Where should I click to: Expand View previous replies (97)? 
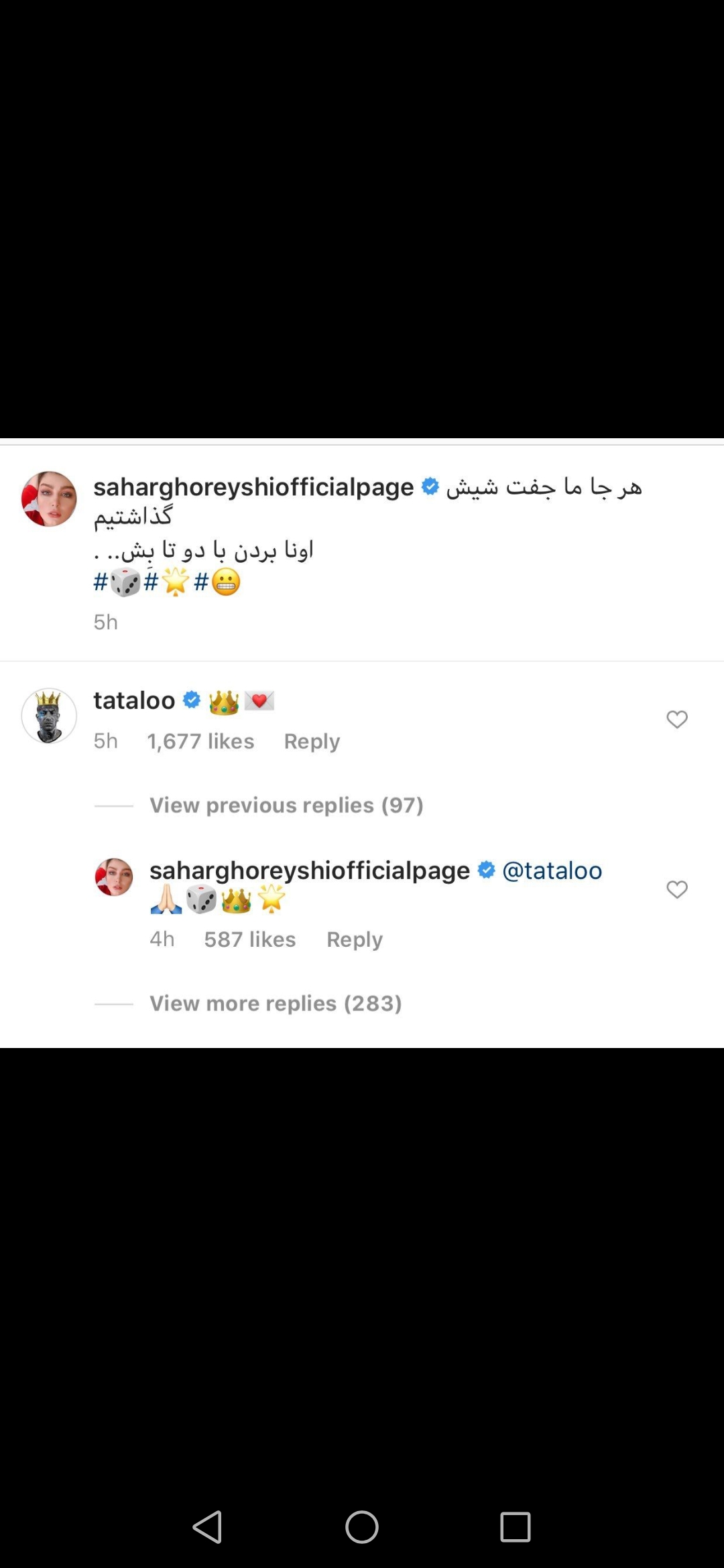tap(286, 805)
